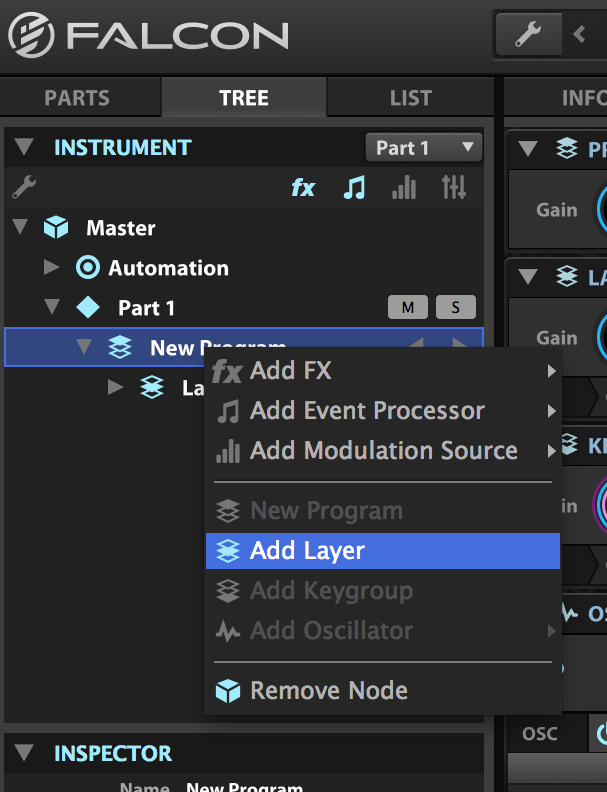Switch to the TREE tab
Image resolution: width=607 pixels, height=792 pixels.
click(243, 97)
